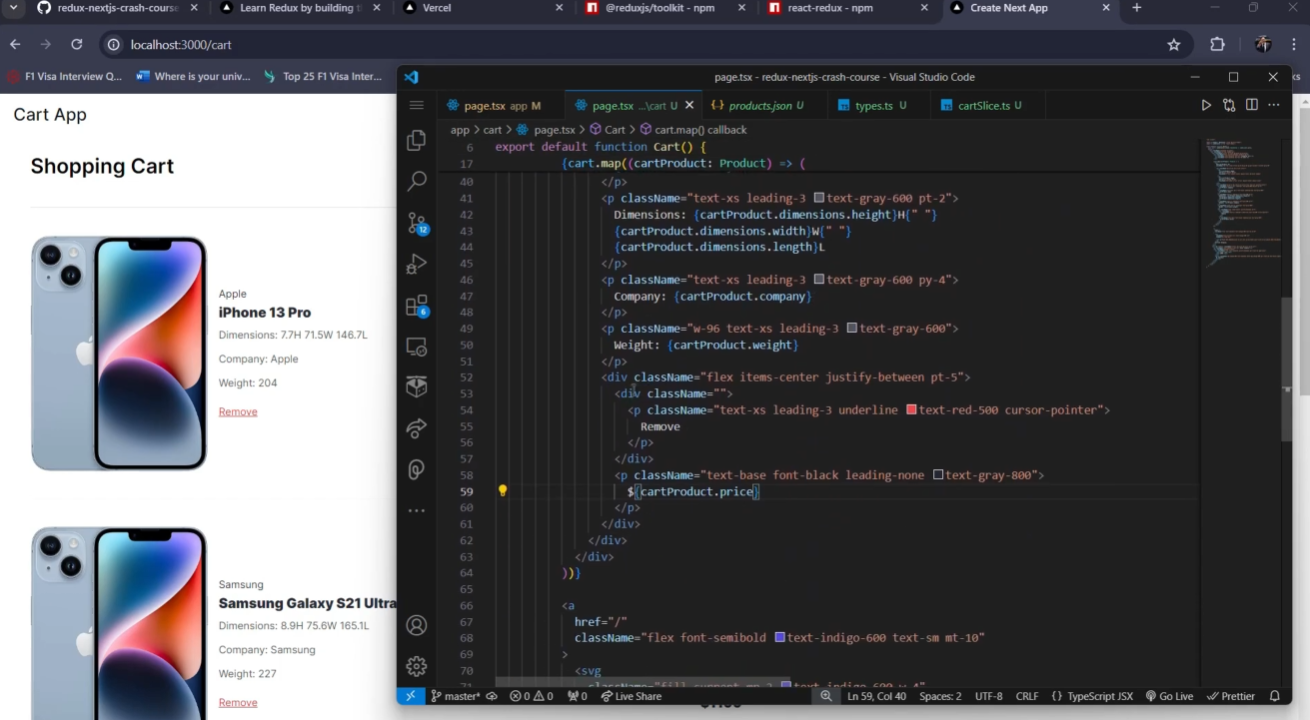
Task: Expand the additional views ellipsis in the activity bar
Action: click(417, 511)
